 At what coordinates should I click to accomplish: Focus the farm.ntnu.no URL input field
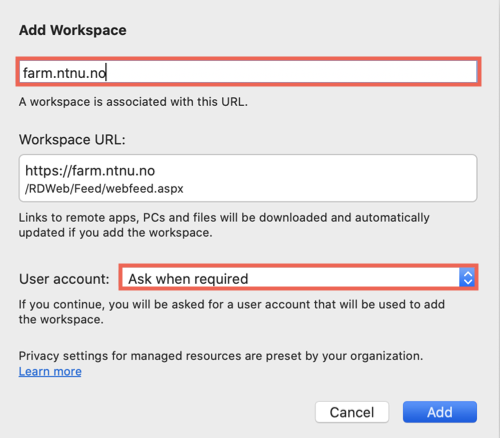click(248, 72)
